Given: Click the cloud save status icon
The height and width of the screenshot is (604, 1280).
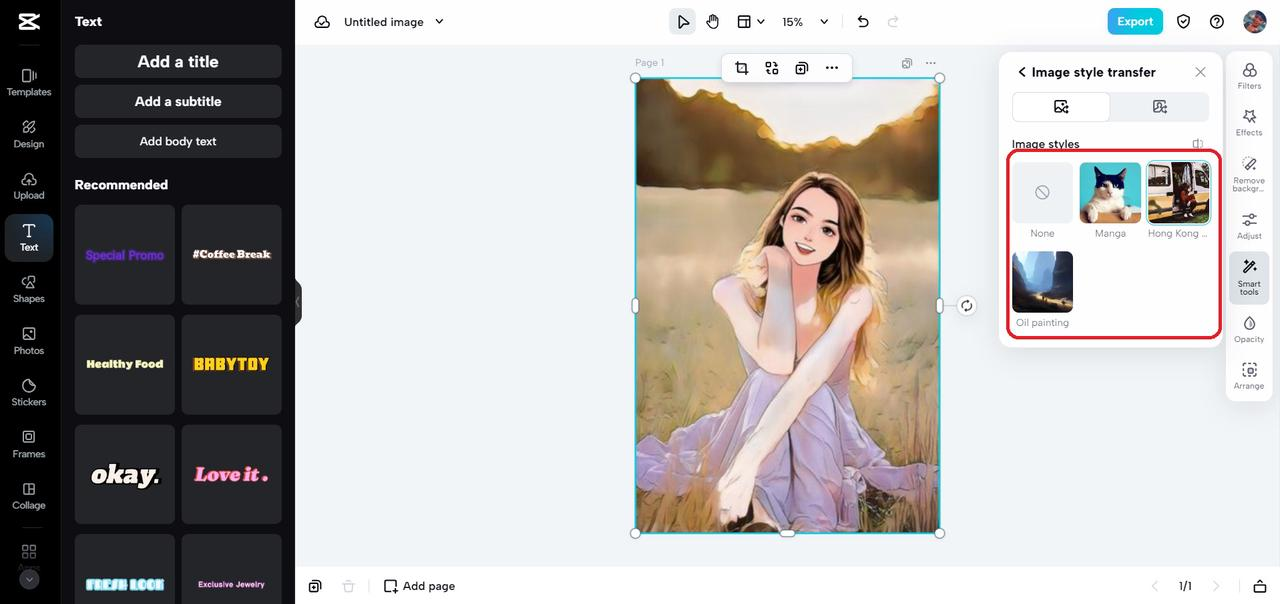Looking at the screenshot, I should click(322, 22).
